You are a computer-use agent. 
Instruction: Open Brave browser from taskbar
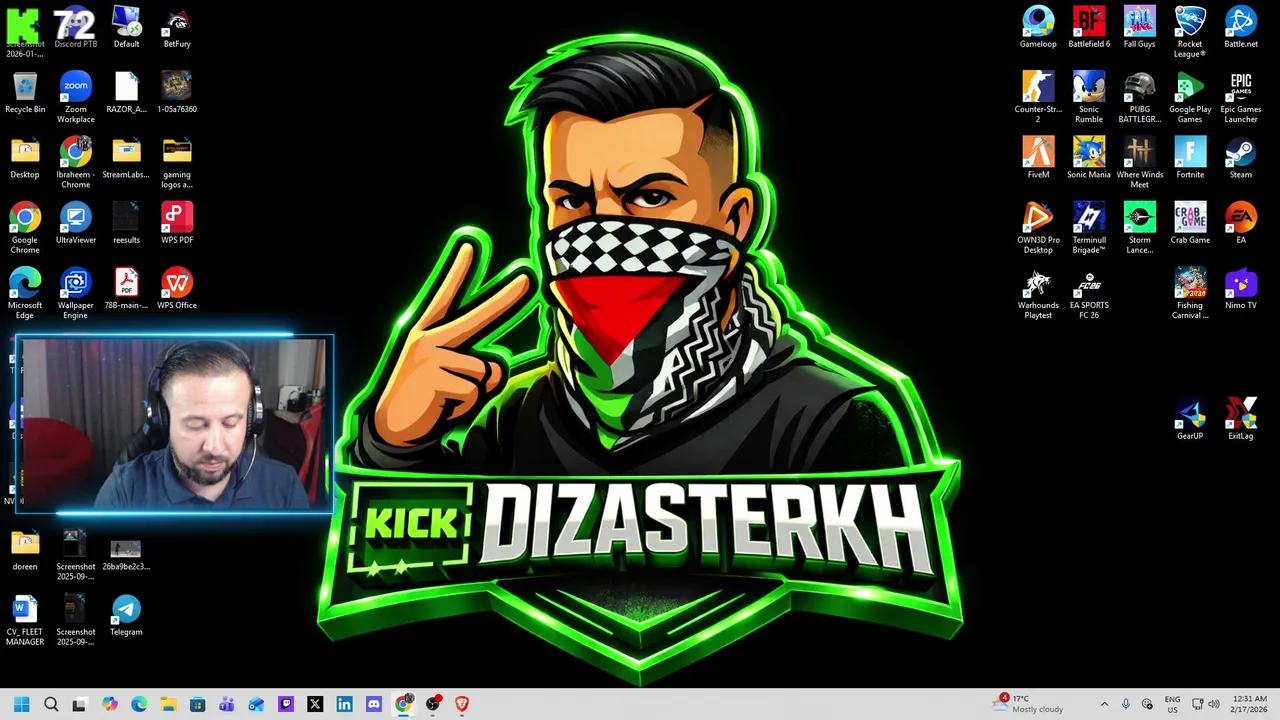point(462,704)
